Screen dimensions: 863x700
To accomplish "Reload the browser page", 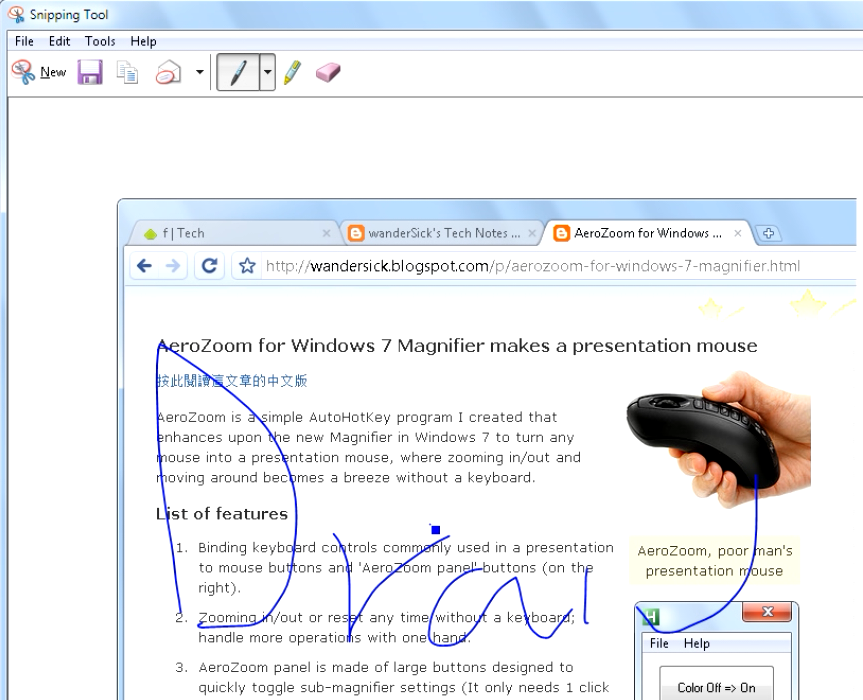I will (210, 266).
